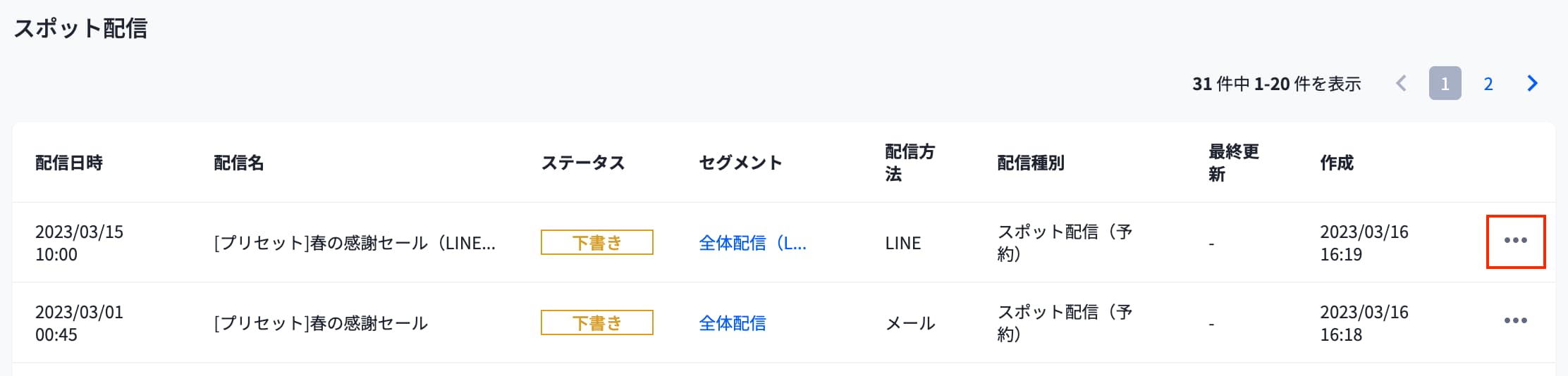Click the 配信方法 column header

(x=909, y=163)
